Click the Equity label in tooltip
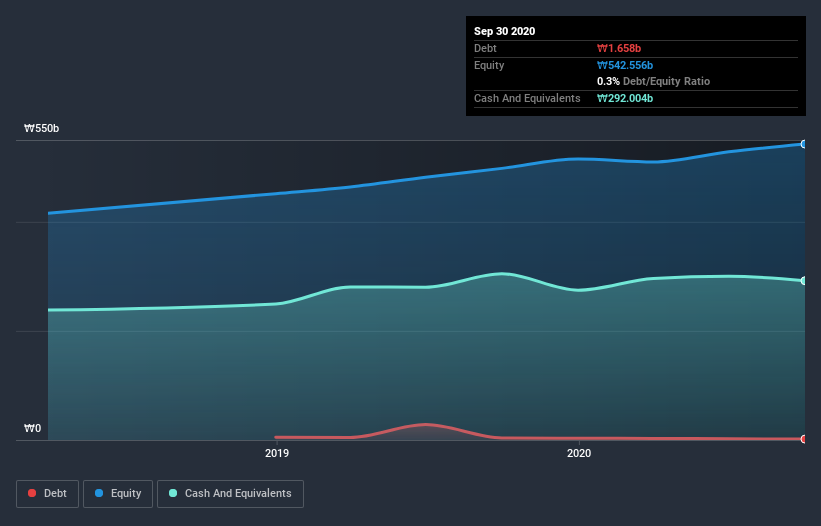Image resolution: width=821 pixels, height=526 pixels. pyautogui.click(x=489, y=65)
